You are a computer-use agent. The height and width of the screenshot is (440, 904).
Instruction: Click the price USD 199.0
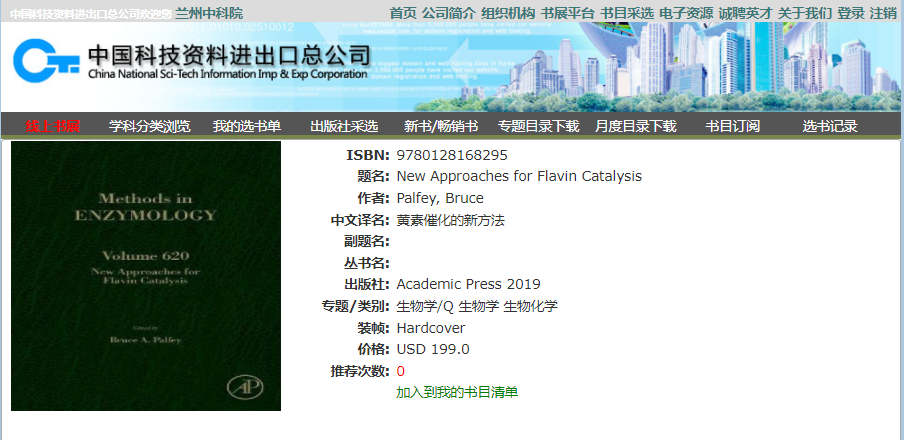click(x=433, y=349)
